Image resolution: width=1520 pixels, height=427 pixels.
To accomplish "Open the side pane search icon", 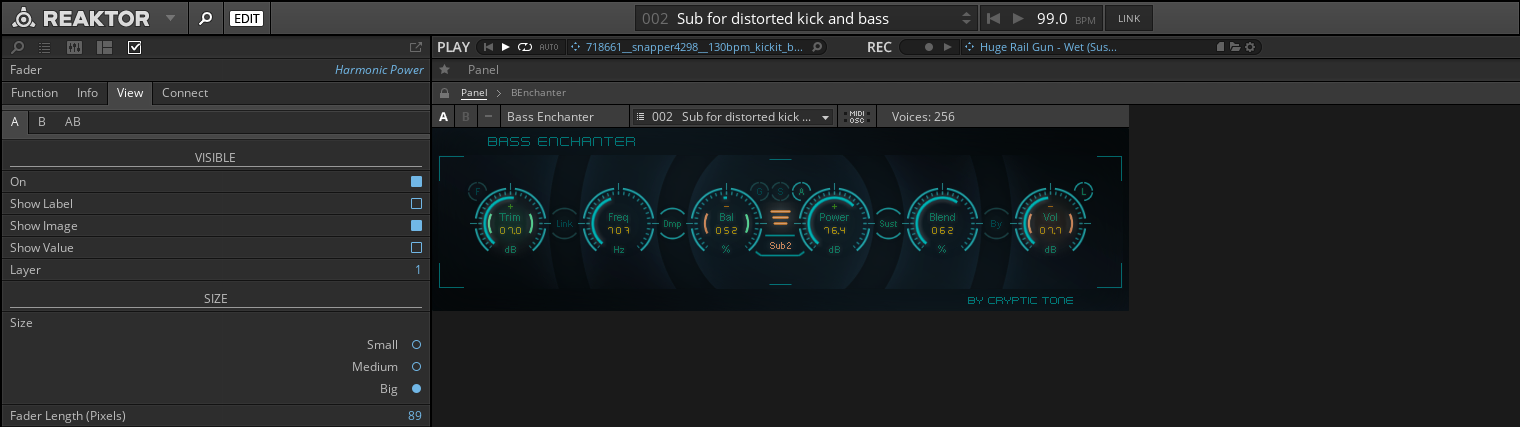I will pos(18,47).
